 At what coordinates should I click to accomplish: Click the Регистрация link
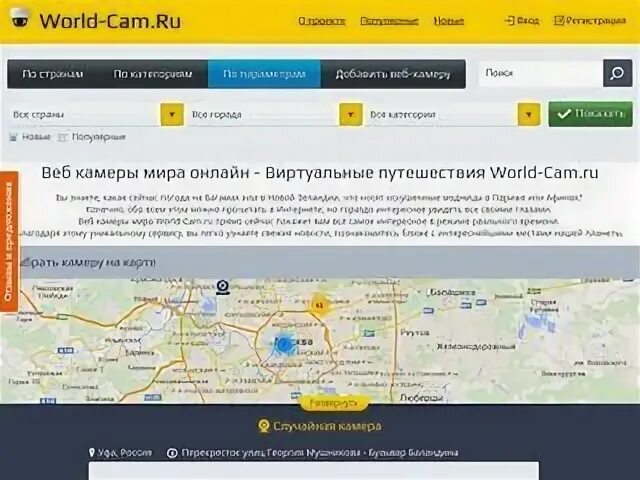click(590, 20)
